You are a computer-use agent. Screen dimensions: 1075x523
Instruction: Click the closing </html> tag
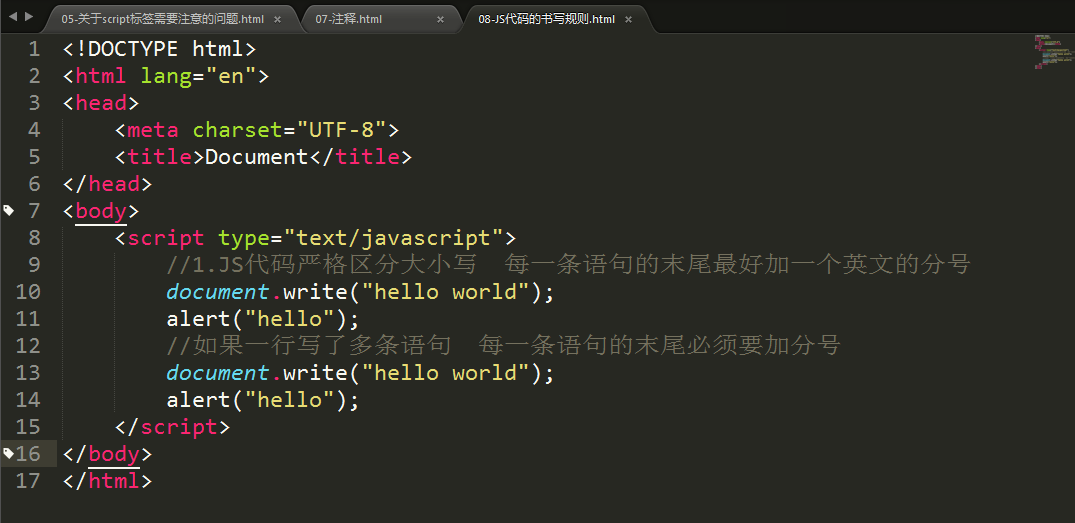[107, 481]
